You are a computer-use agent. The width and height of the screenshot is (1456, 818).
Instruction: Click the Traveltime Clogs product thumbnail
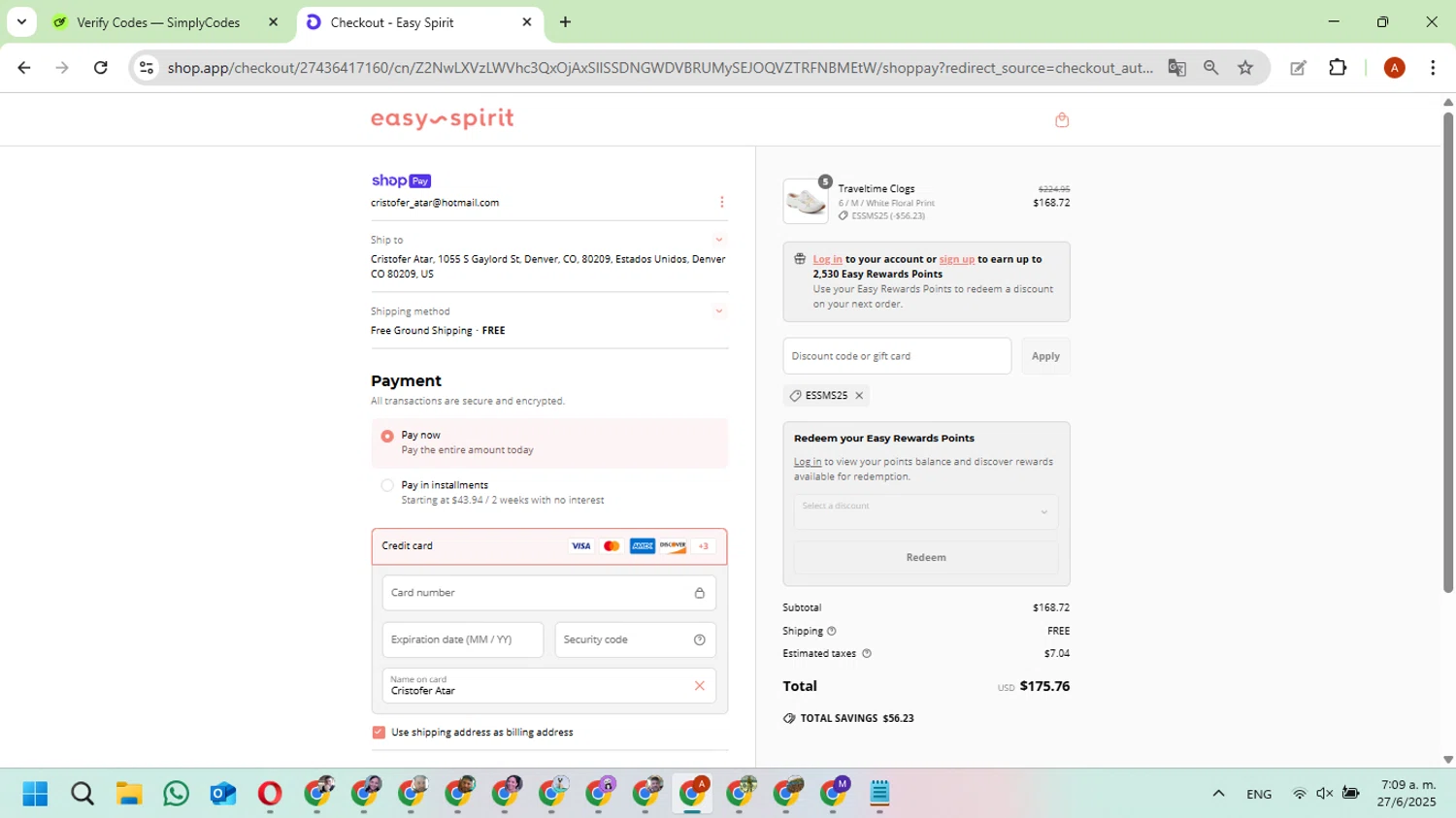point(806,201)
